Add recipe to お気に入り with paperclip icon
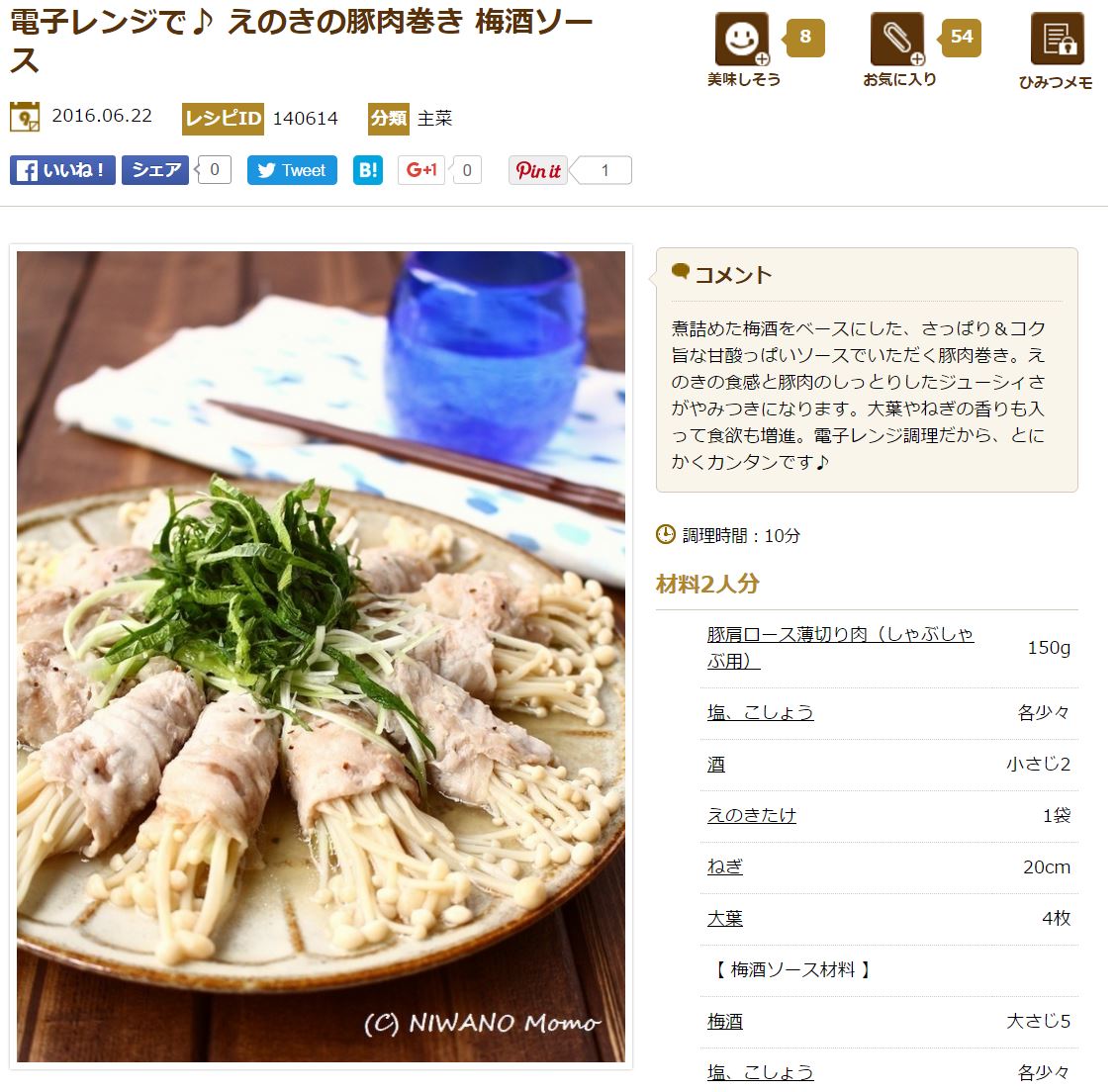The height and width of the screenshot is (1092, 1116). (x=897, y=40)
